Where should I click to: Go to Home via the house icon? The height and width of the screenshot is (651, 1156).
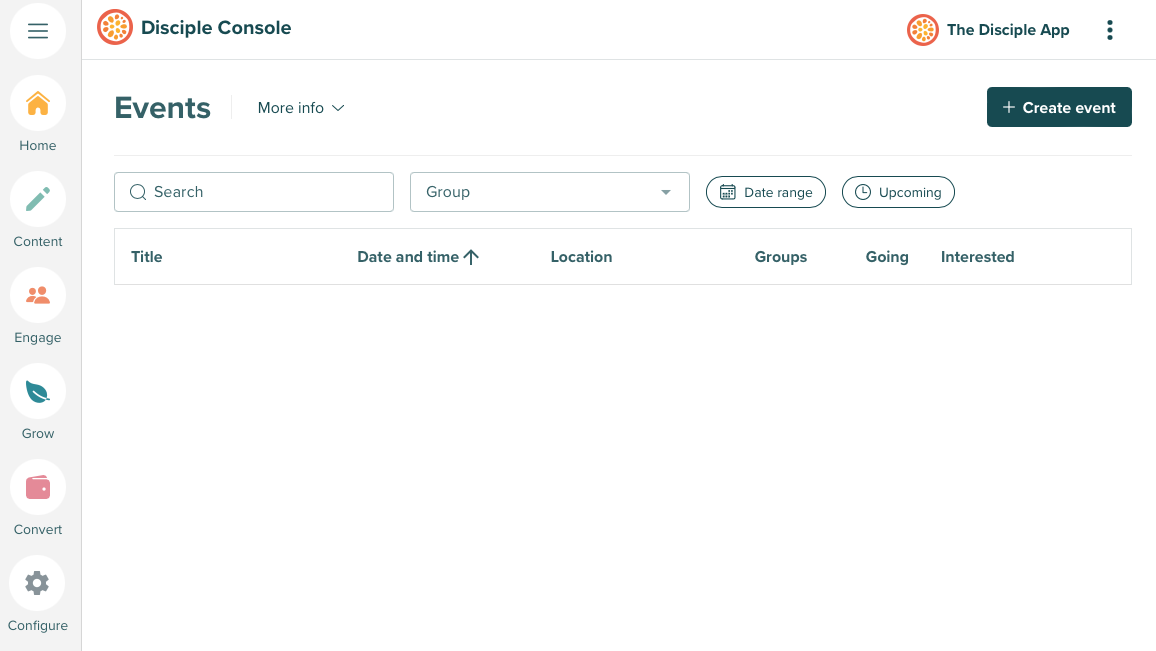point(38,103)
